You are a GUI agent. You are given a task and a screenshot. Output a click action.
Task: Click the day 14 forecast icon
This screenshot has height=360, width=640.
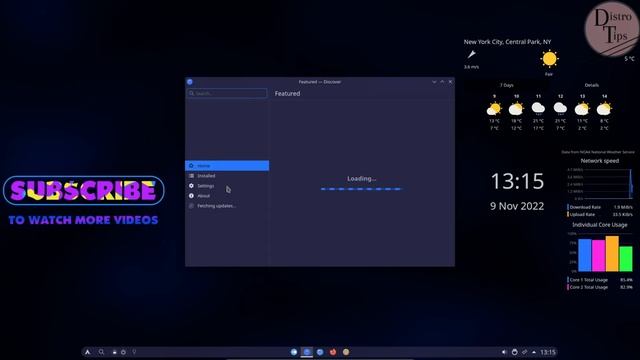(x=604, y=109)
